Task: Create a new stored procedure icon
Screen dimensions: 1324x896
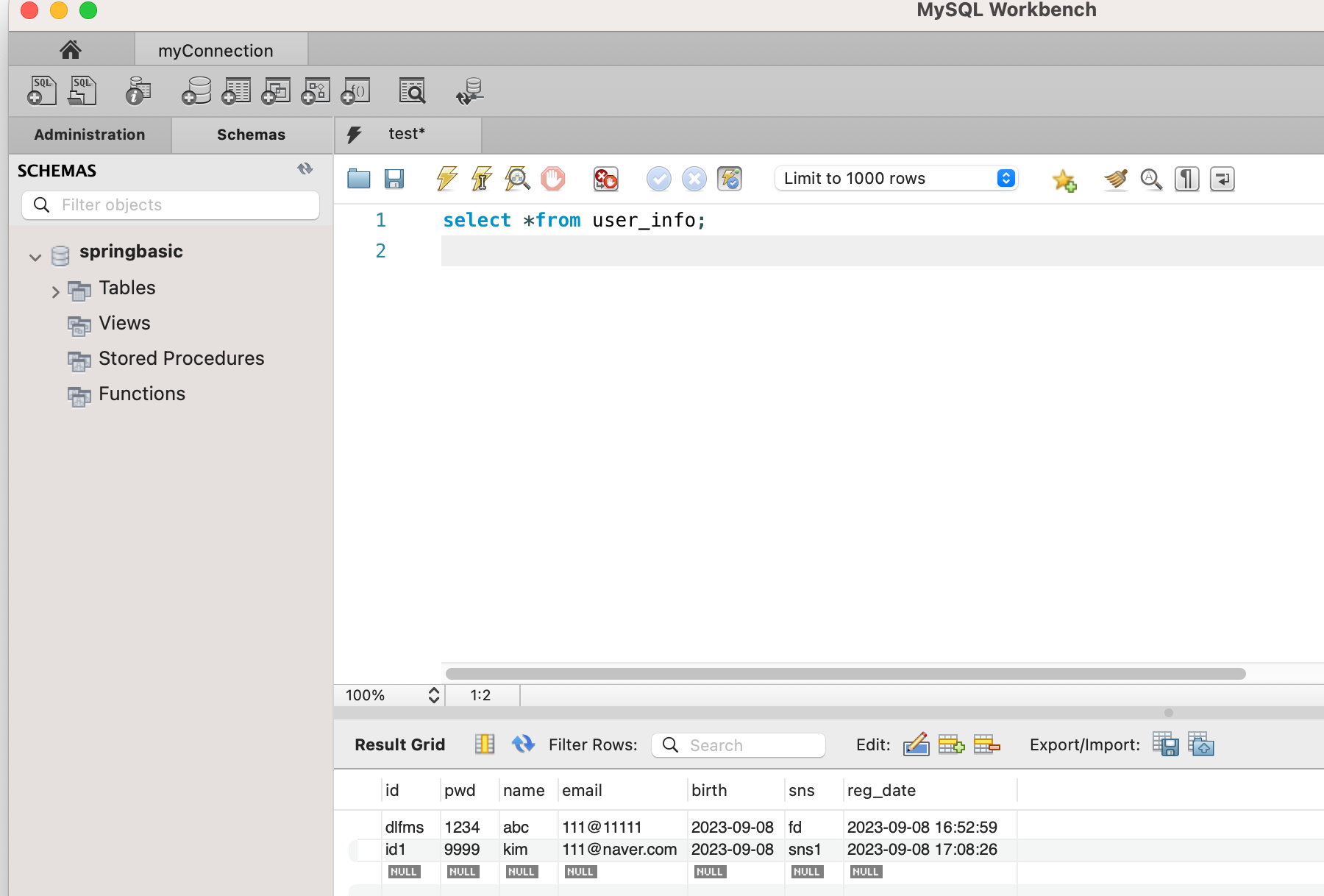Action: pos(316,90)
